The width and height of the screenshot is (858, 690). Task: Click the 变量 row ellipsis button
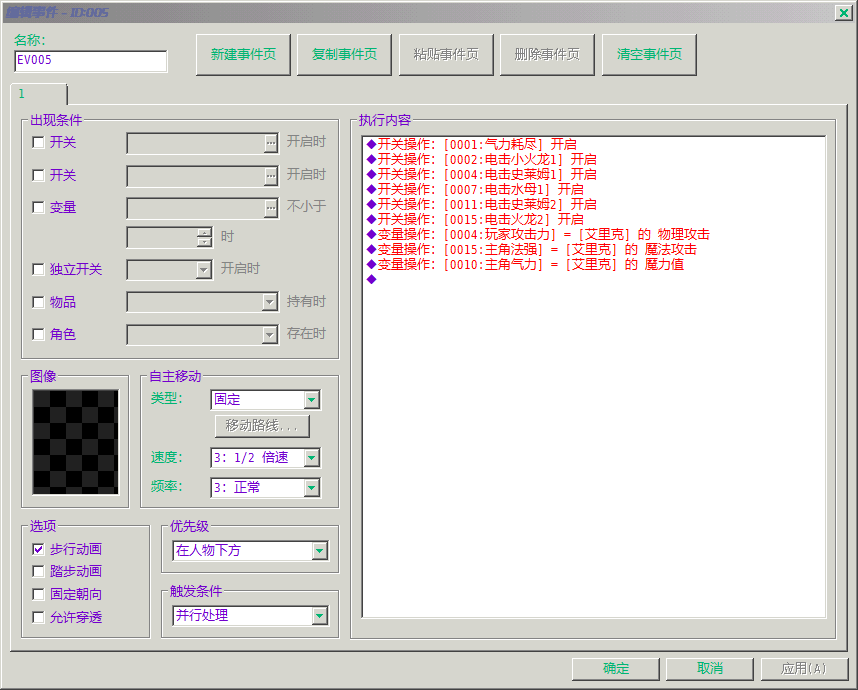point(271,208)
